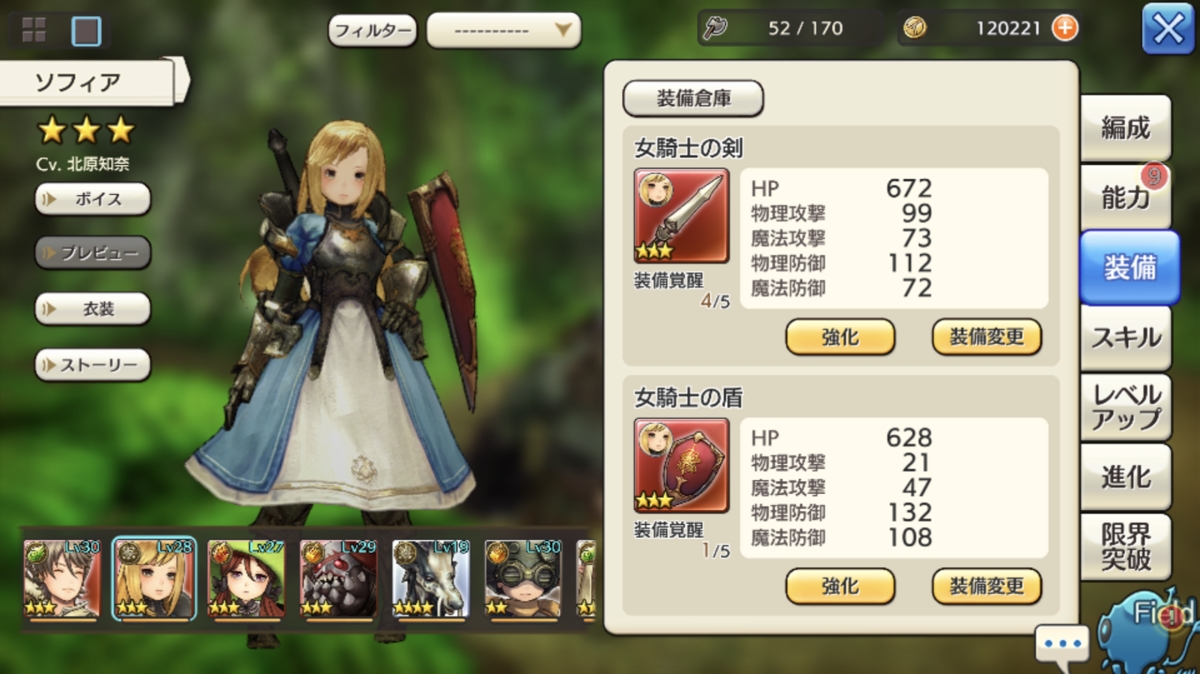Choose the Lv27 red-haired character portrait

tap(246, 580)
